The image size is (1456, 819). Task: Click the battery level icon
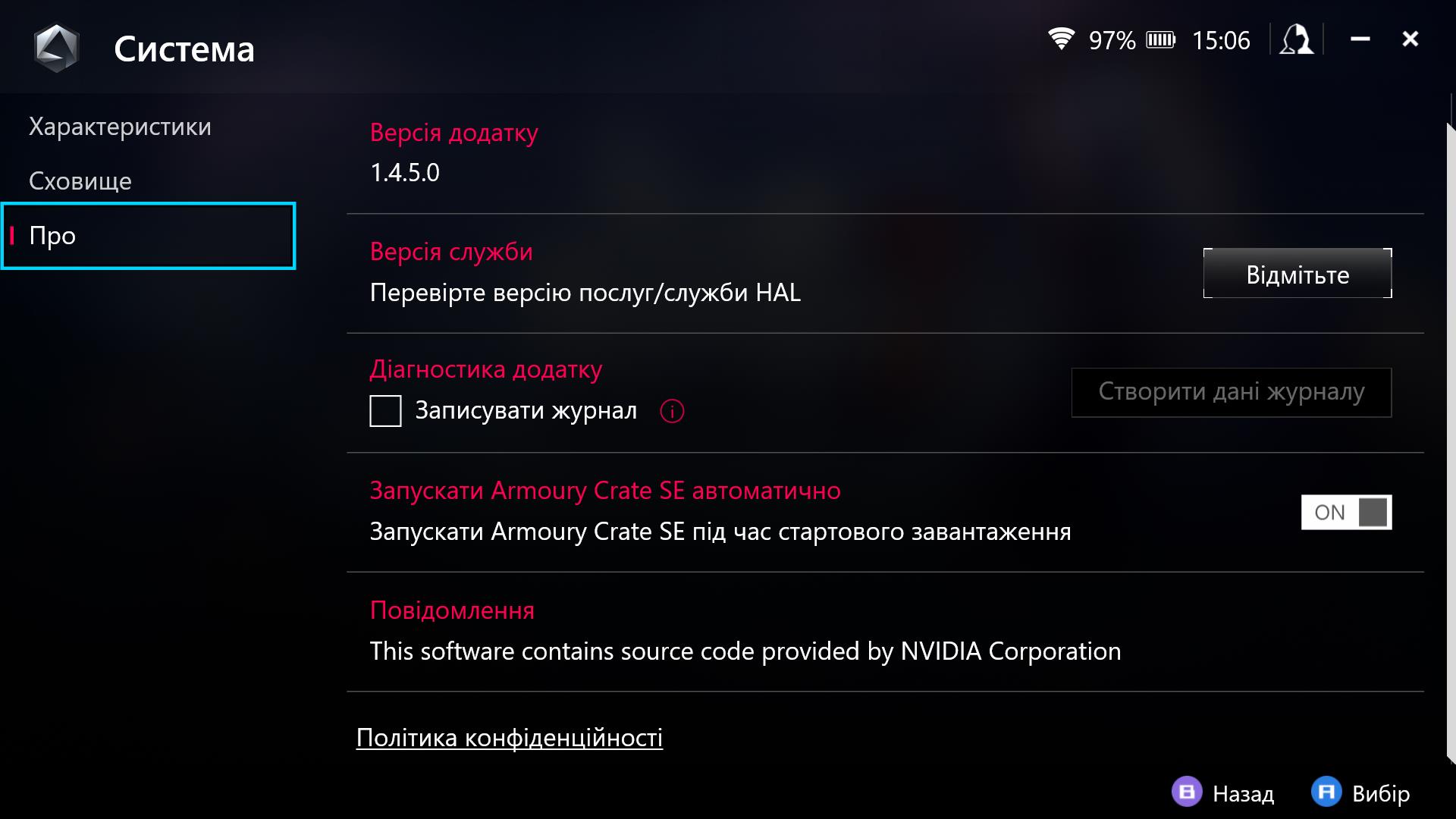pos(1160,39)
